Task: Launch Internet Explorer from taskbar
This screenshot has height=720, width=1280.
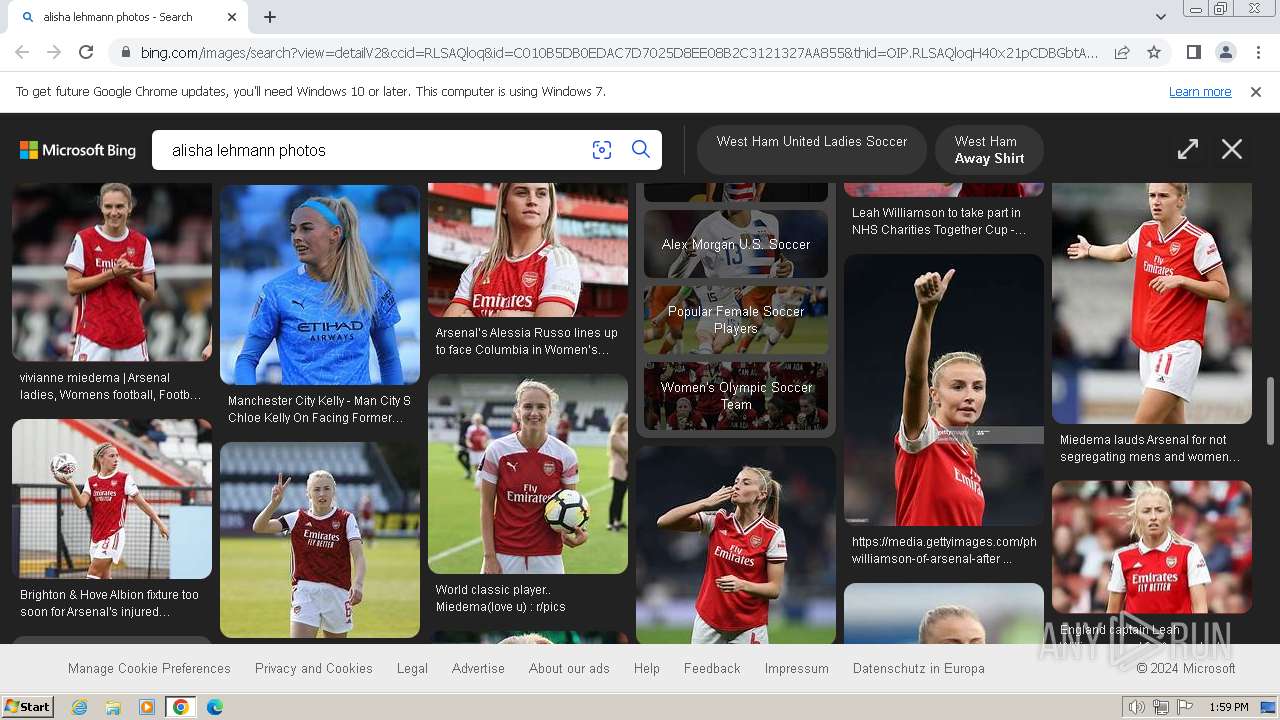Action: [79, 707]
